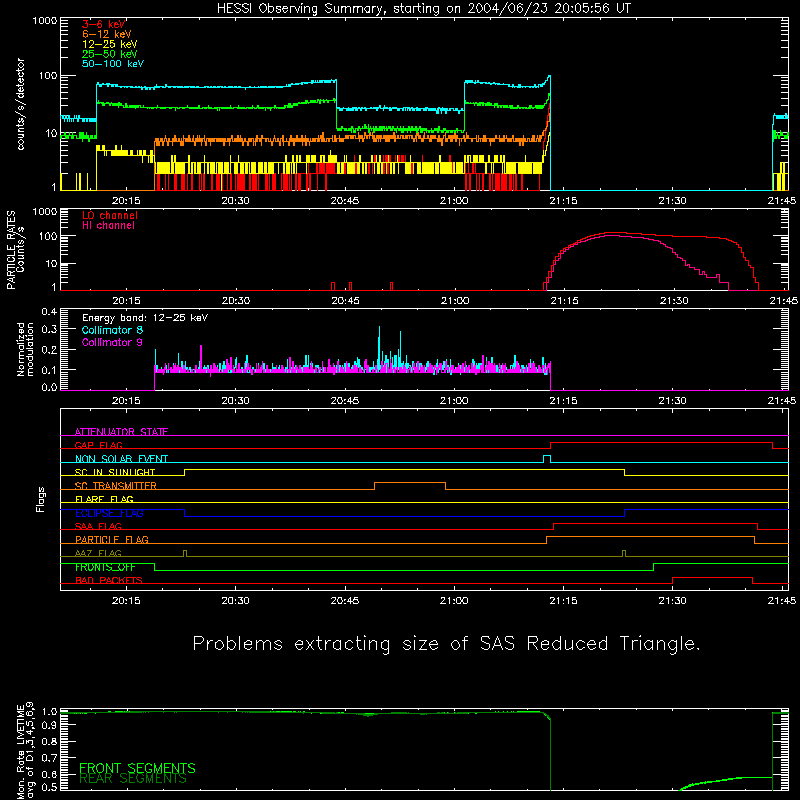800x800 pixels.
Task: Select the 50-100 keV legend entry
Action: point(113,64)
